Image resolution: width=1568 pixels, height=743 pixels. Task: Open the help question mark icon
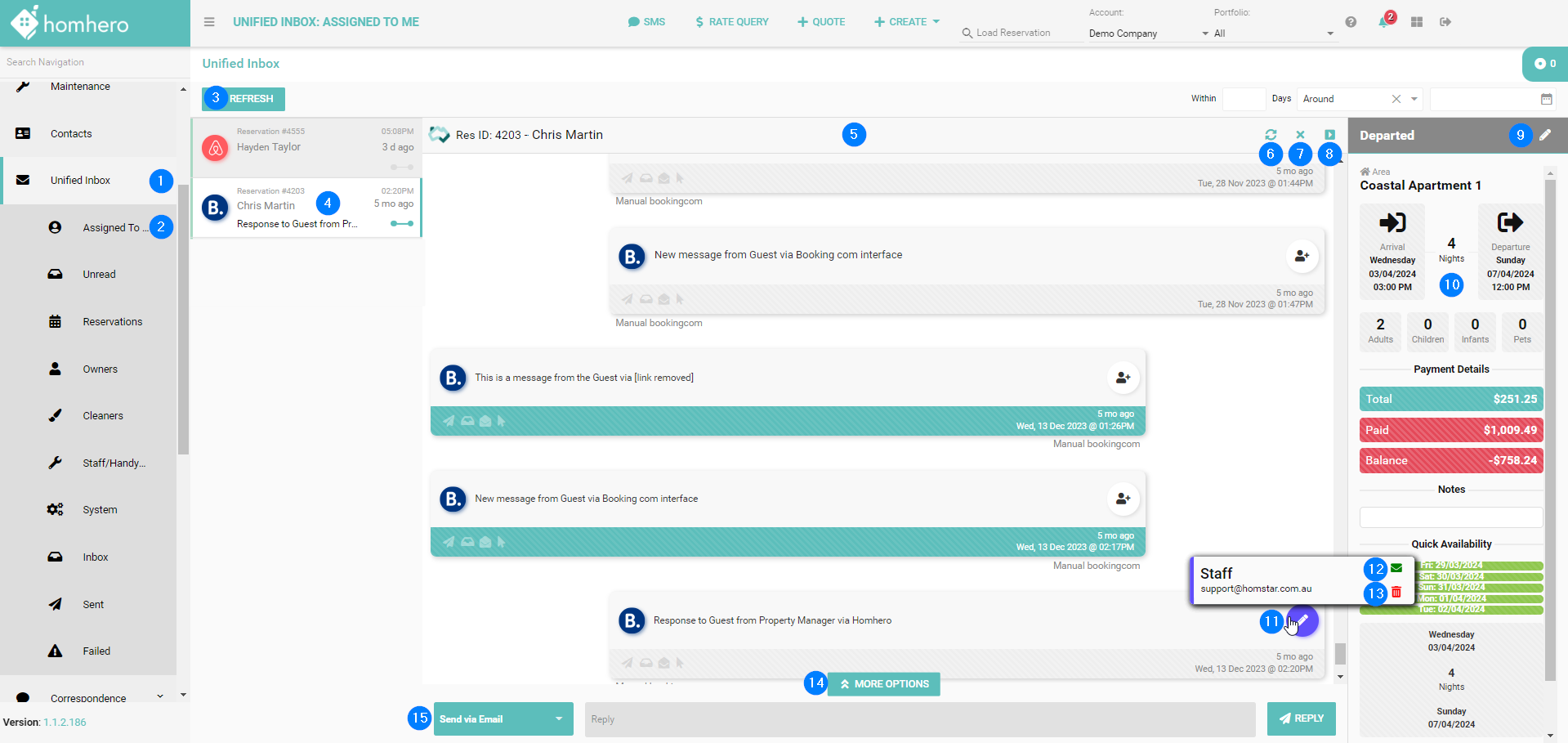coord(1351,22)
